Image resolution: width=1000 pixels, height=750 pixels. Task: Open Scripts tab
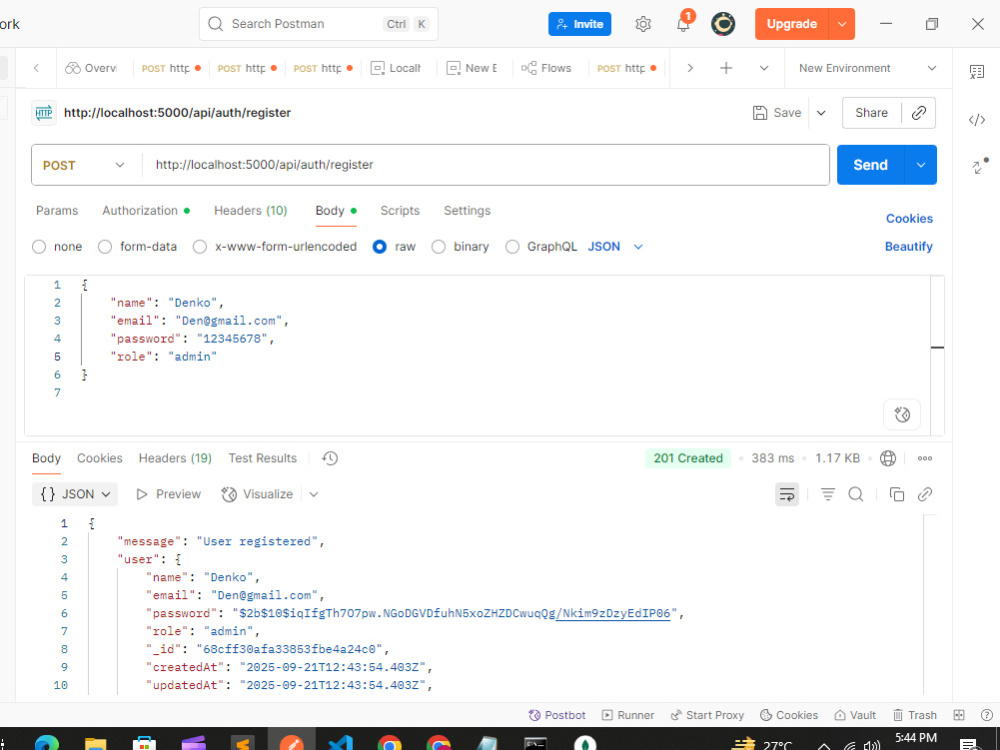(400, 210)
